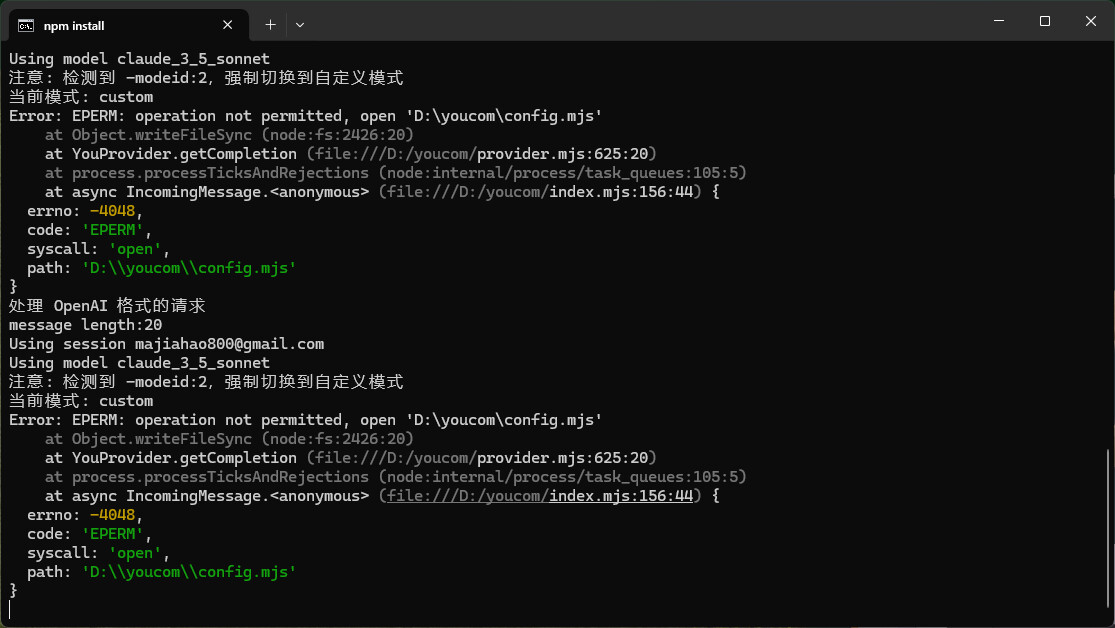The height and width of the screenshot is (628, 1115).
Task: Expand the new tab profile dropdown chevron
Action: pos(300,24)
